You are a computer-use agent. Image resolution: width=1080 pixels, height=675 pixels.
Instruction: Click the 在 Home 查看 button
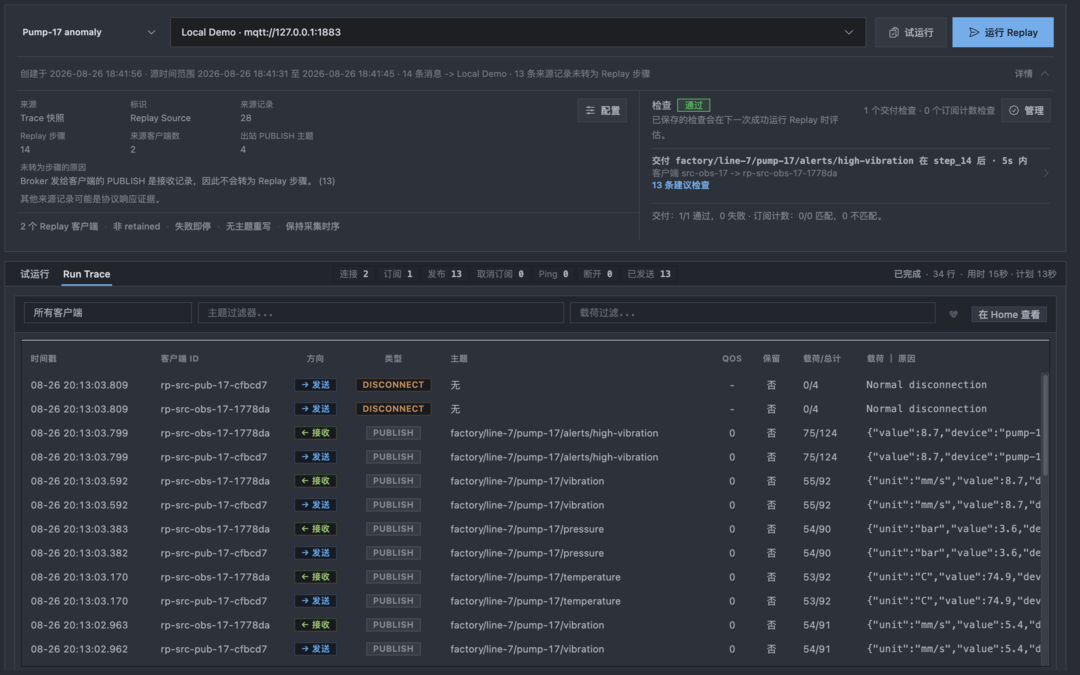1009,314
